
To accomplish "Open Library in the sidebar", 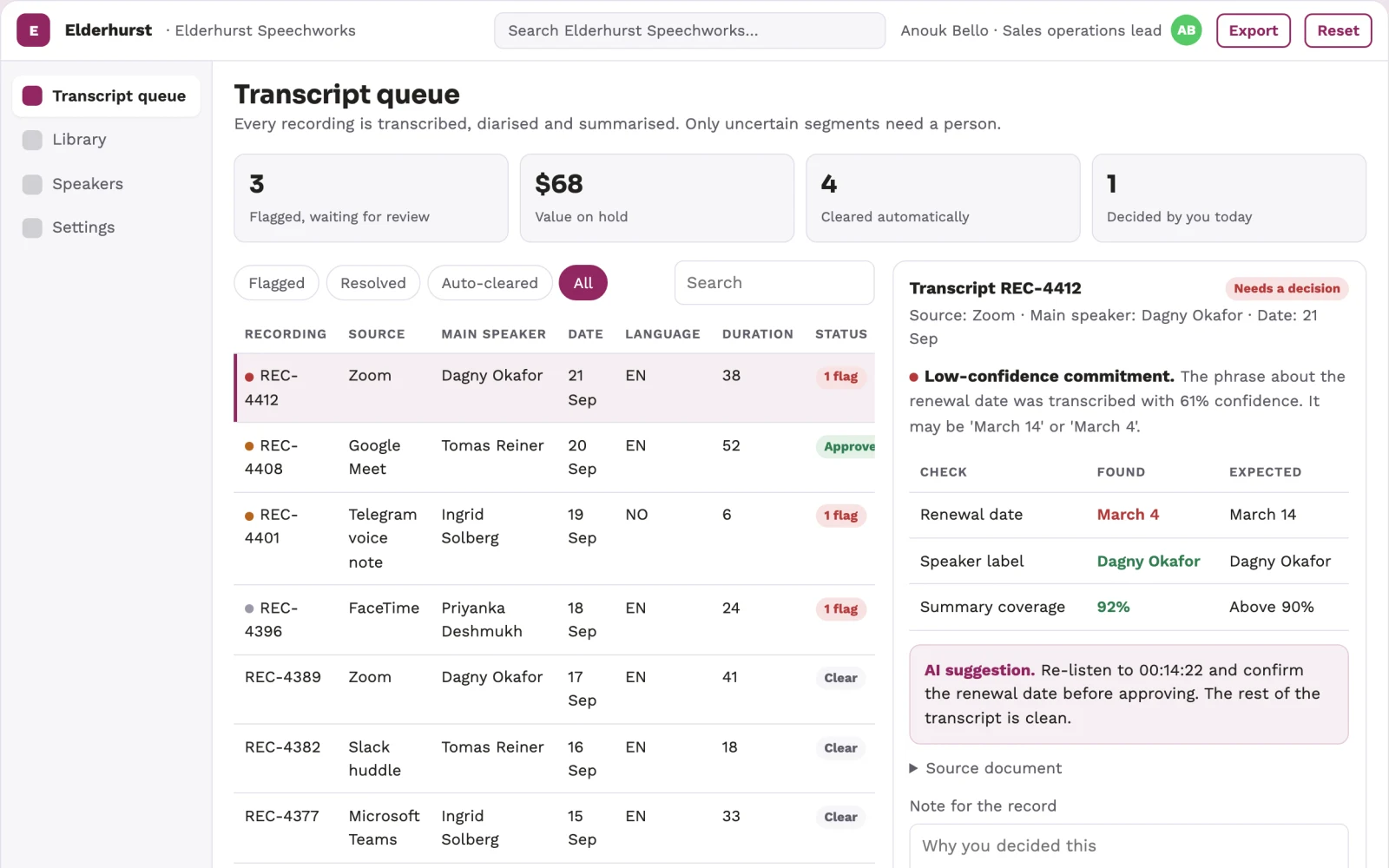I will coord(106,140).
